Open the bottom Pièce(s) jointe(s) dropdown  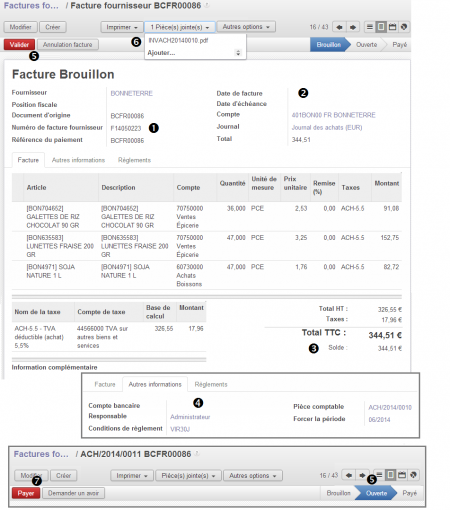[188, 476]
